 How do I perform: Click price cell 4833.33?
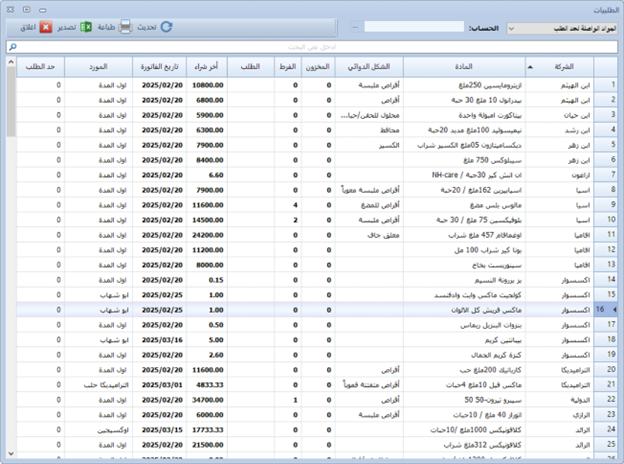pos(207,385)
